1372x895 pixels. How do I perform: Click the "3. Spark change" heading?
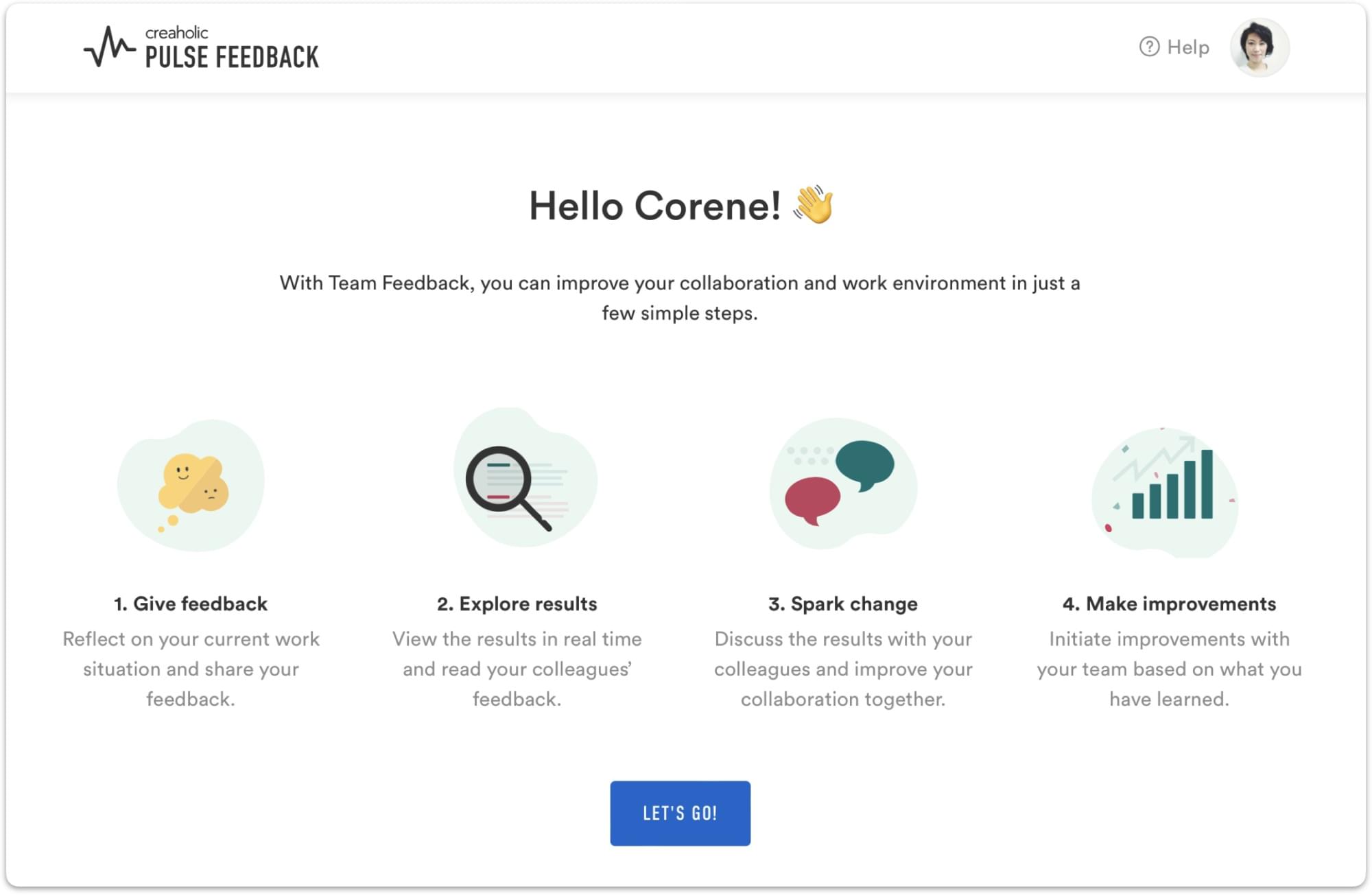(842, 604)
